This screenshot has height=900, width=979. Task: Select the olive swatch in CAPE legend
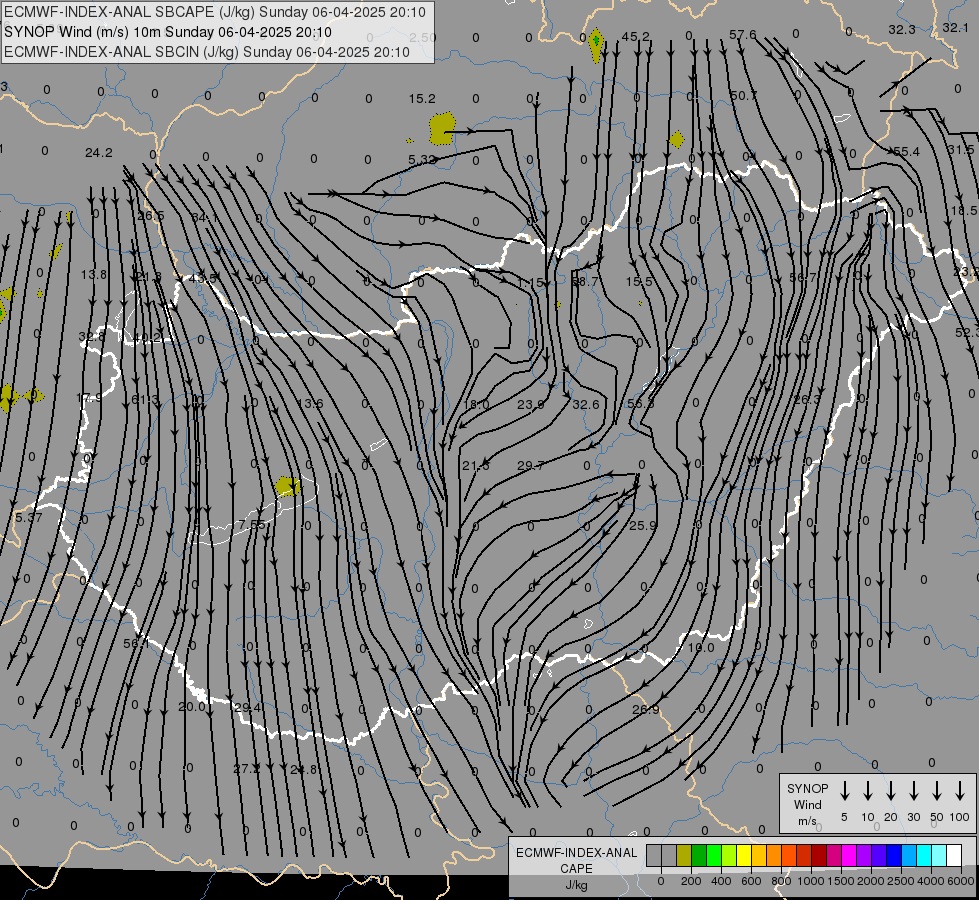tap(684, 856)
